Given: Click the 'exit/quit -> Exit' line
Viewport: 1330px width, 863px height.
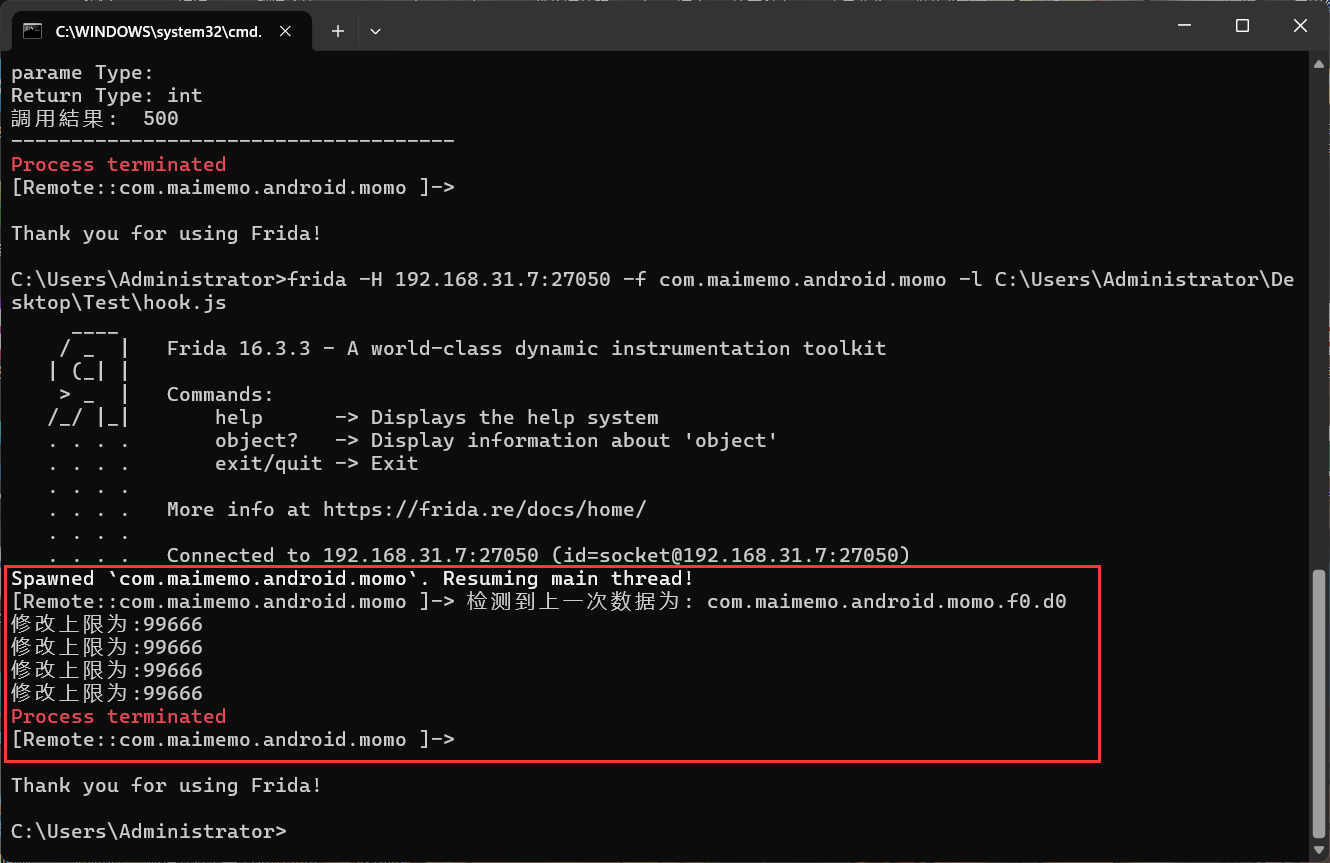Looking at the screenshot, I should click(x=317, y=463).
